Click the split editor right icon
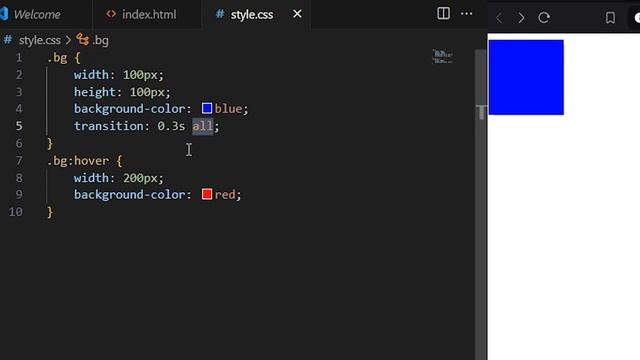640x360 pixels. pos(443,13)
